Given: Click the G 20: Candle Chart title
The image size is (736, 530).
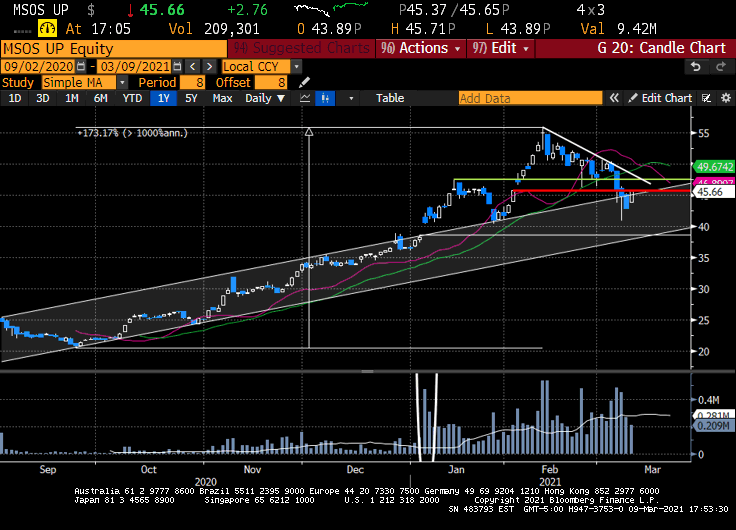Looking at the screenshot, I should [x=661, y=48].
